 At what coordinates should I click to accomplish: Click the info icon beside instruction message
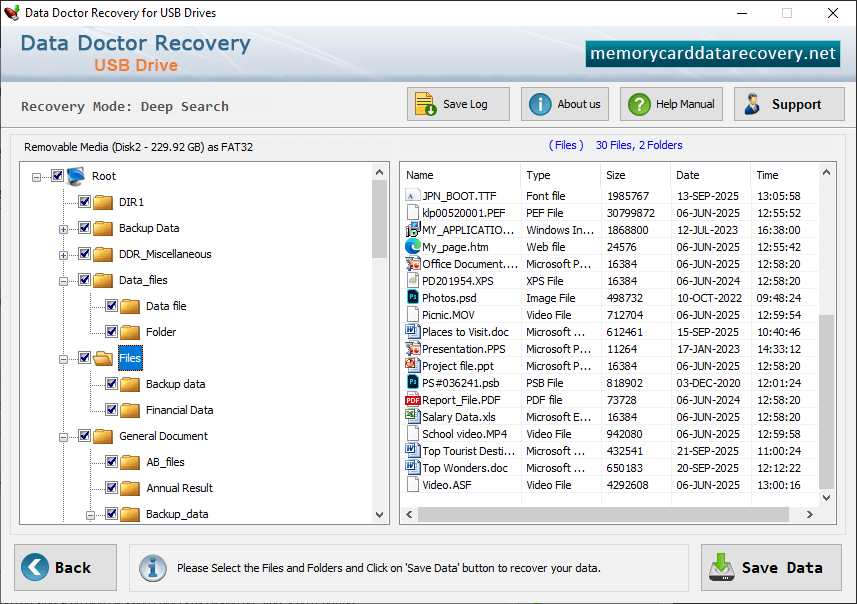click(x=152, y=568)
